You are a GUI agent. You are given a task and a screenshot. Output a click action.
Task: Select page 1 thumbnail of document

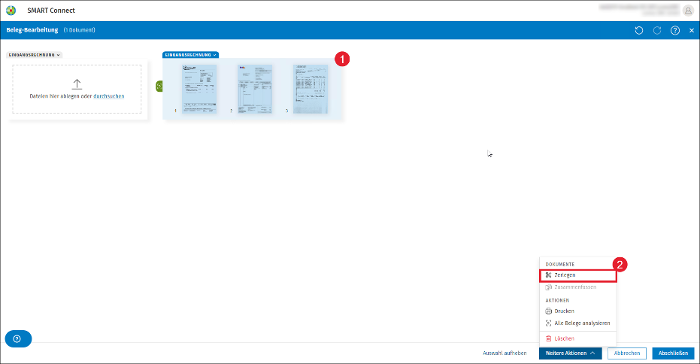tap(199, 89)
